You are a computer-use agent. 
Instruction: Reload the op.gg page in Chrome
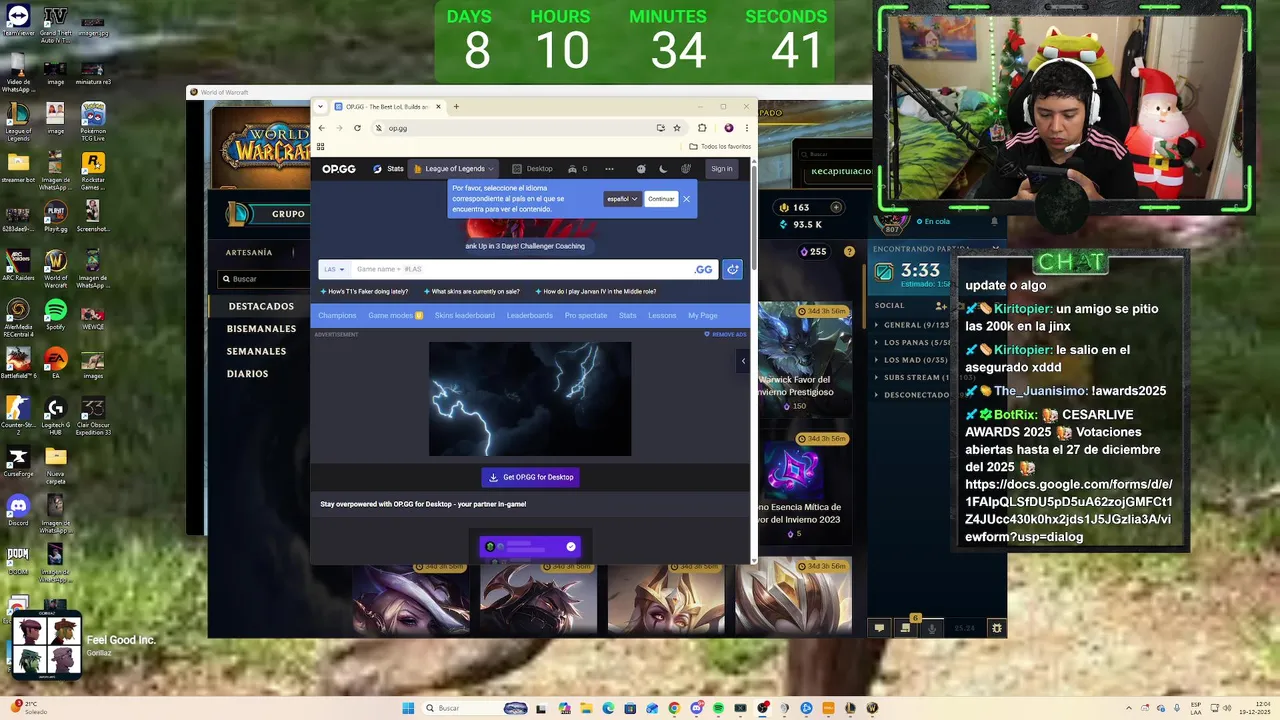pos(357,128)
